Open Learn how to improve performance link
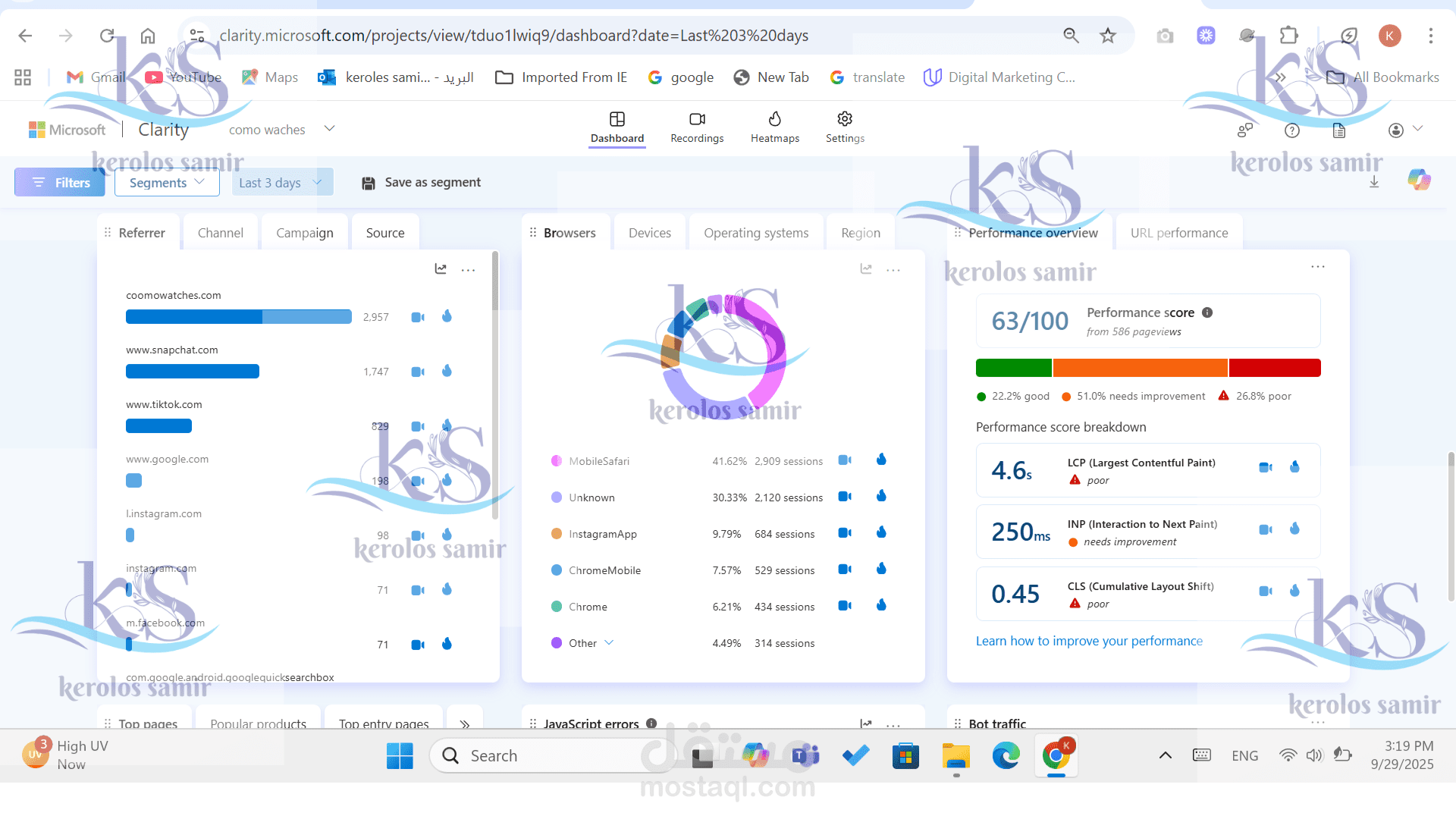The width and height of the screenshot is (1456, 819). point(1089,641)
